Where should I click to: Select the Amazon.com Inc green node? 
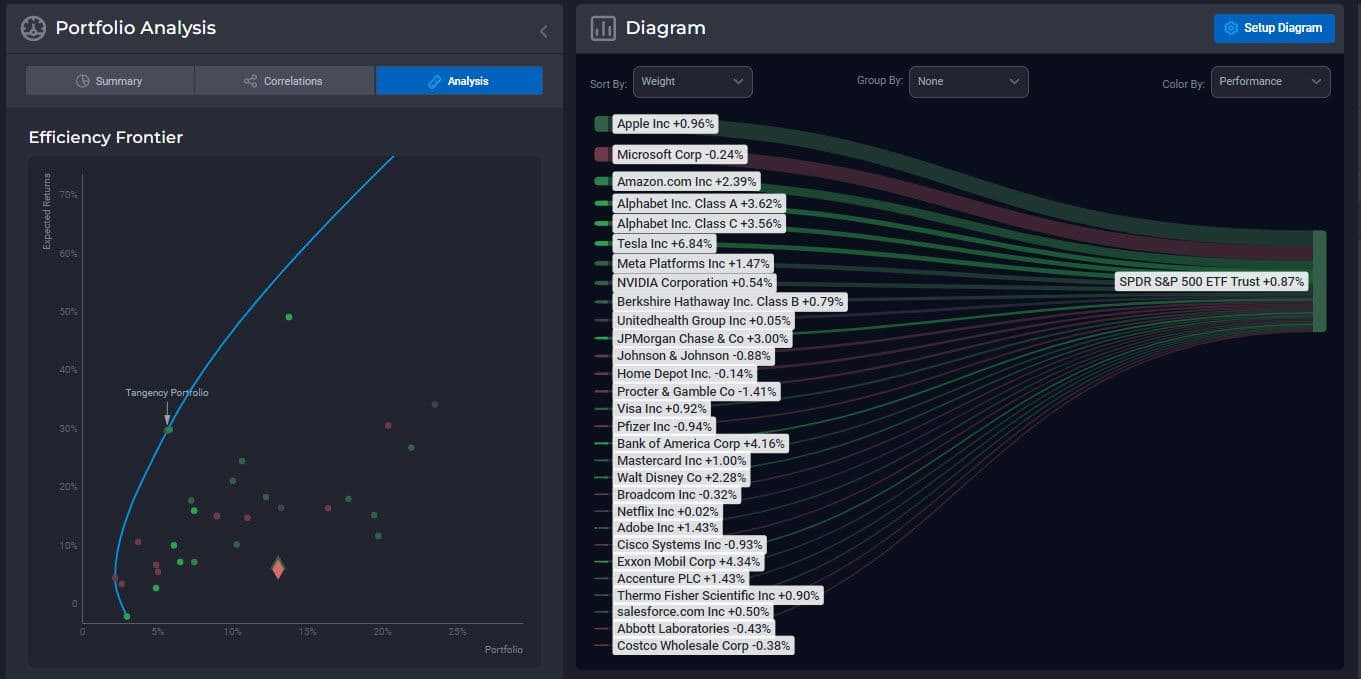[601, 181]
